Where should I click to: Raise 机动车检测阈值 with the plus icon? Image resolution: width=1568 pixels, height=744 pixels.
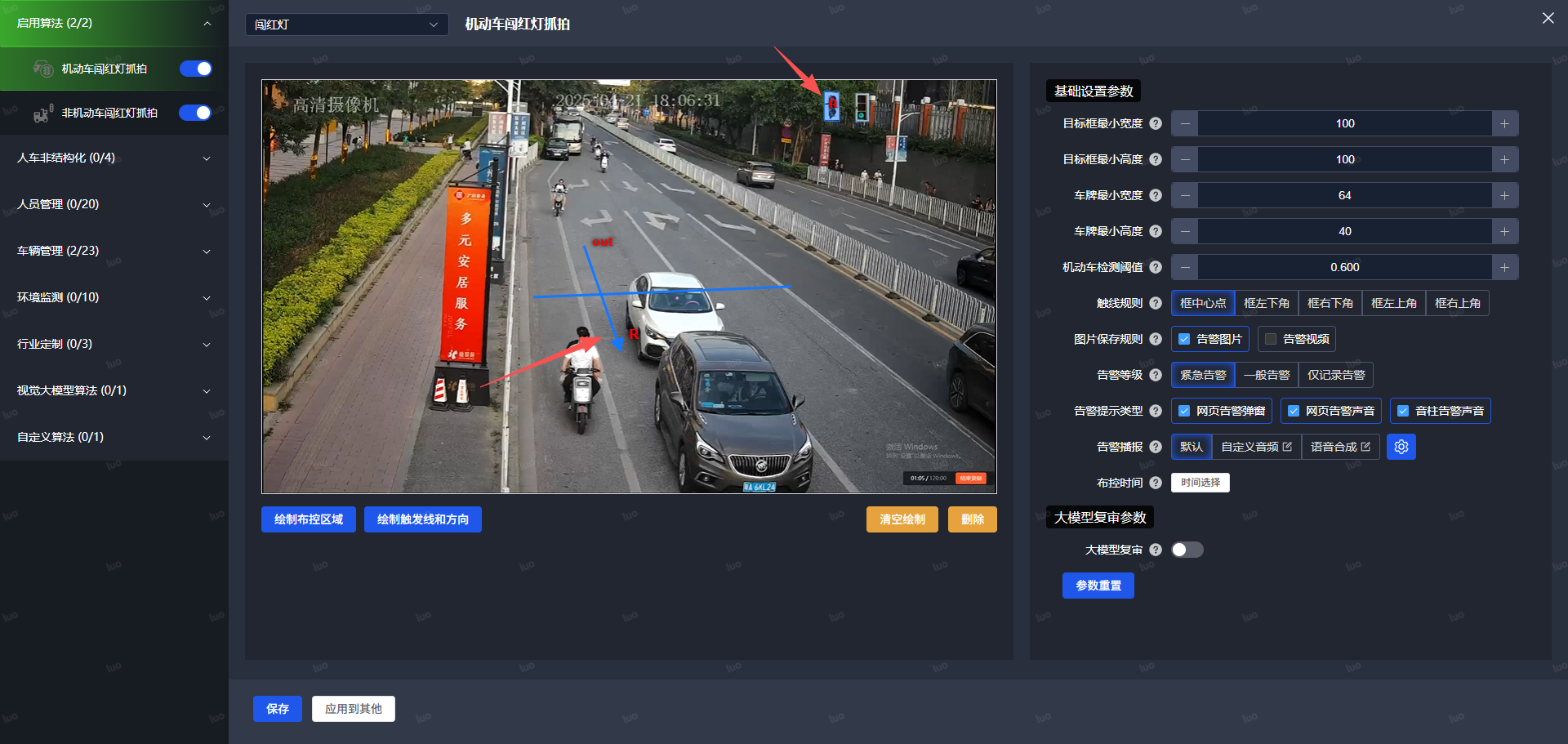1504,267
